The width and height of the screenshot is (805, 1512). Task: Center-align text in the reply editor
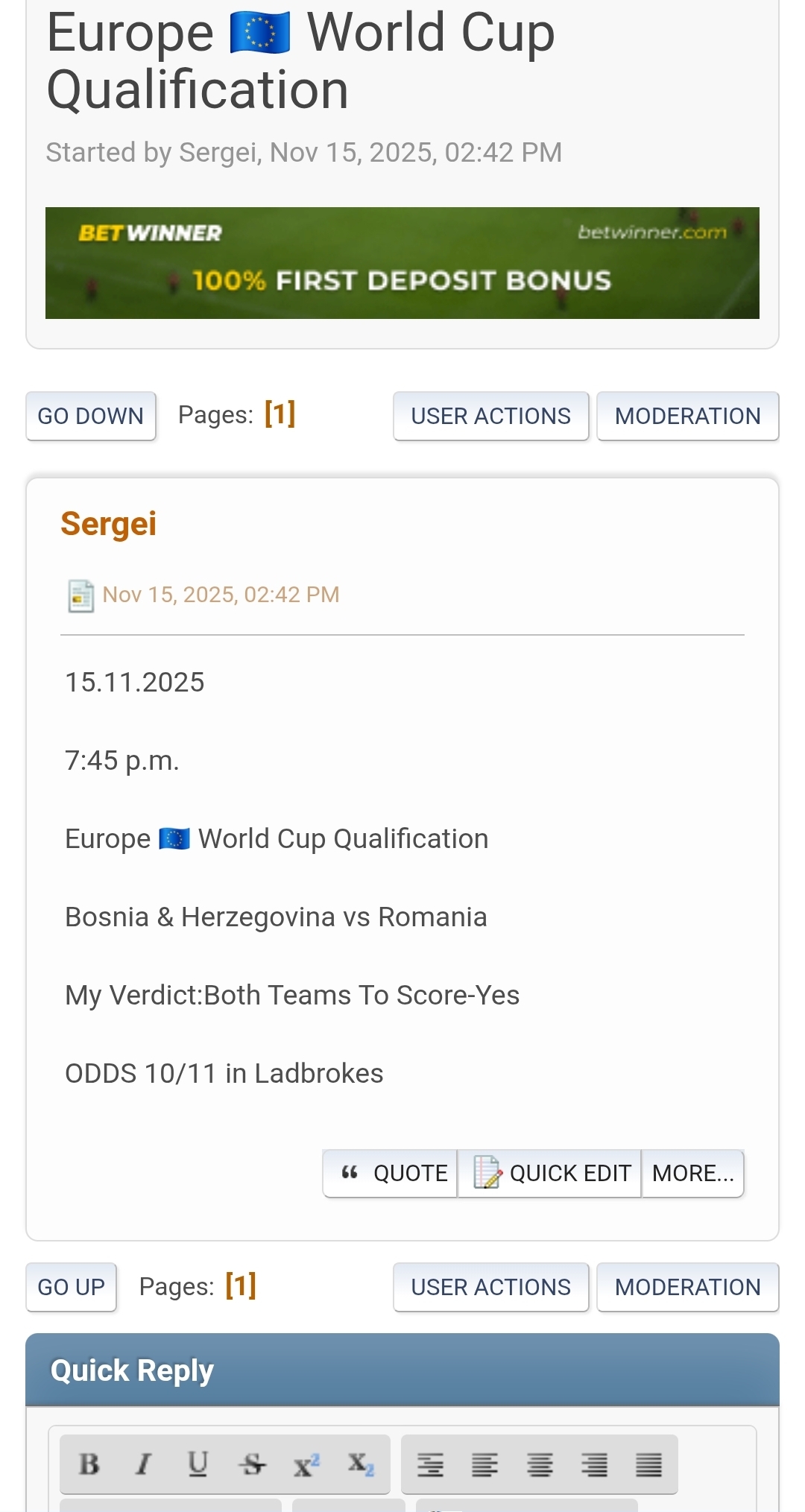[540, 1465]
